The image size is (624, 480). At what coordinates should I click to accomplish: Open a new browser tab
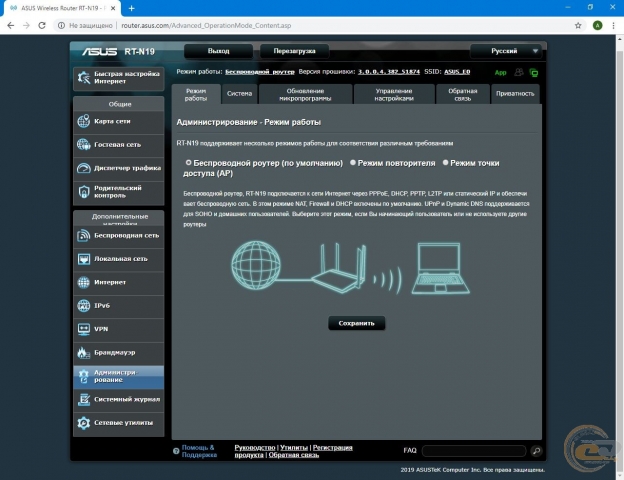click(131, 8)
